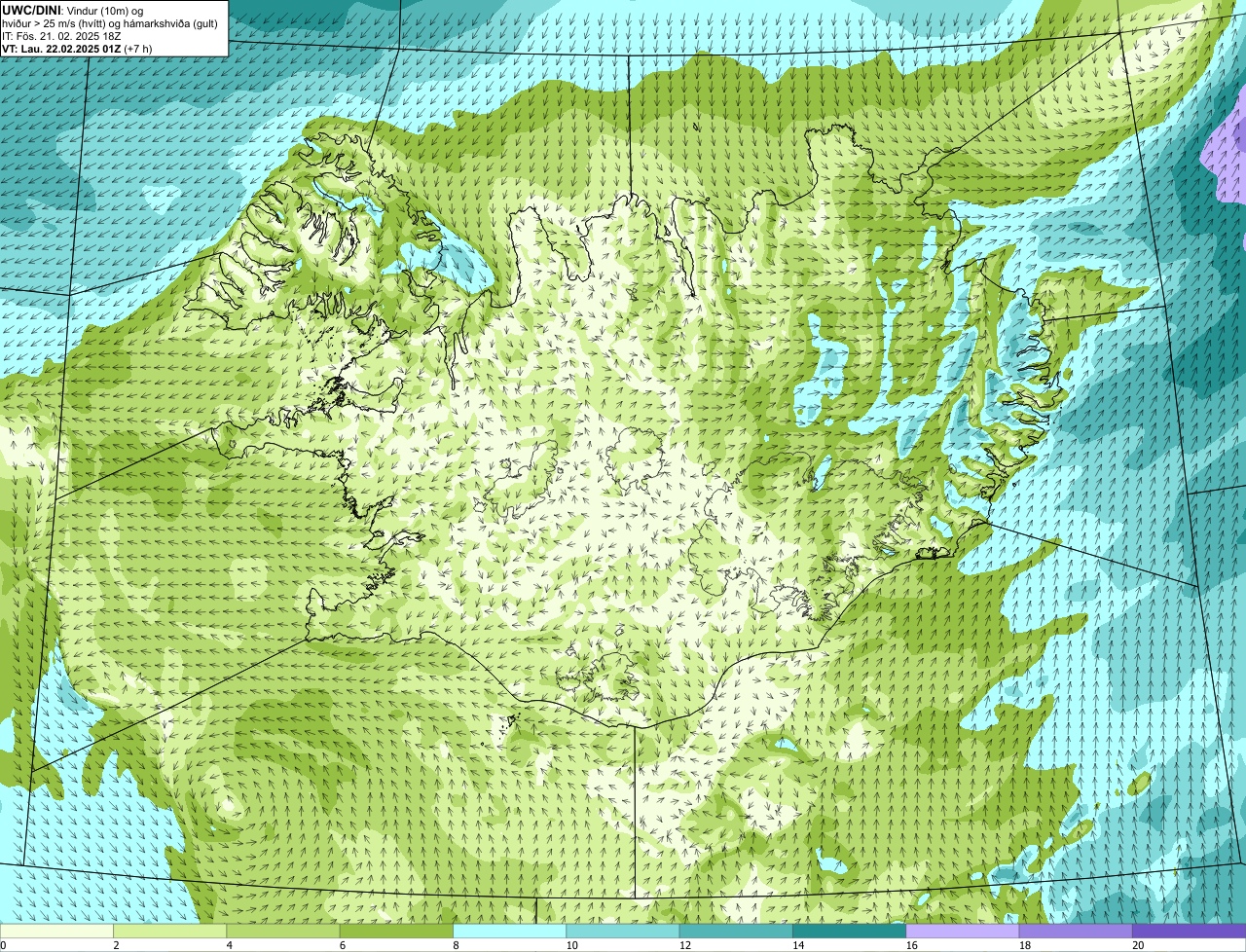Click the legend scale label '20'
The width and height of the screenshot is (1246, 952).
pyautogui.click(x=1138, y=945)
